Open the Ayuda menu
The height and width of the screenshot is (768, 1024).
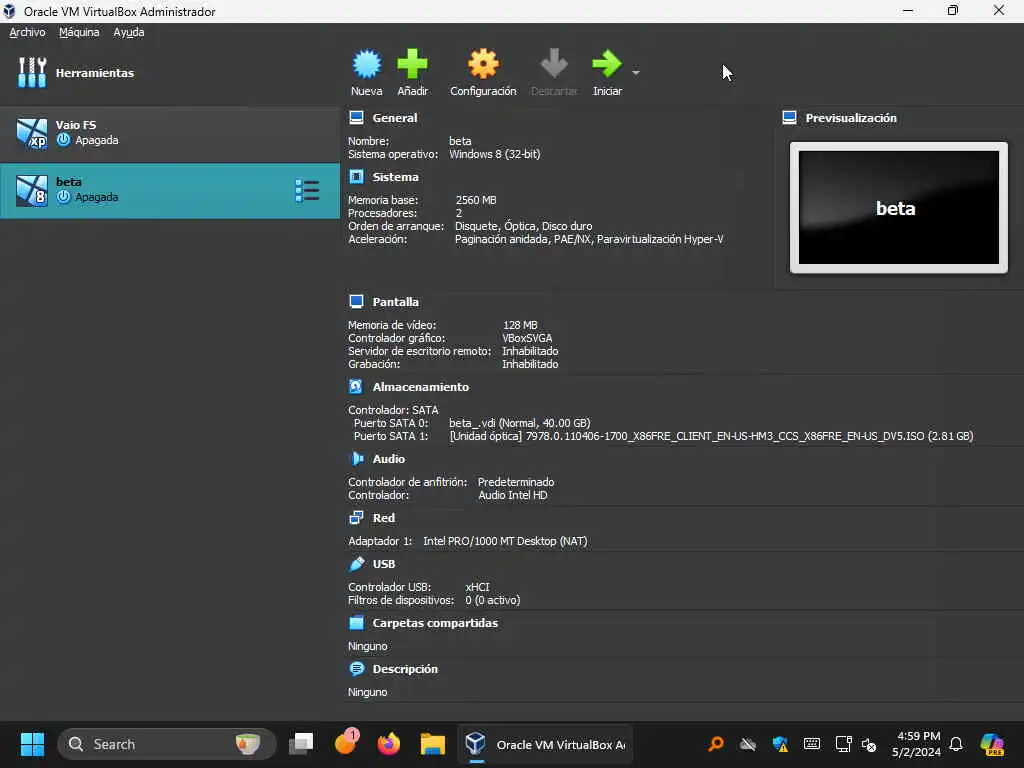tap(129, 32)
